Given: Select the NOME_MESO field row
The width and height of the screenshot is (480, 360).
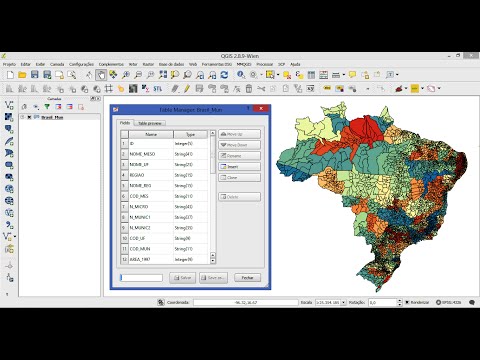Looking at the screenshot, I should 164,154.
